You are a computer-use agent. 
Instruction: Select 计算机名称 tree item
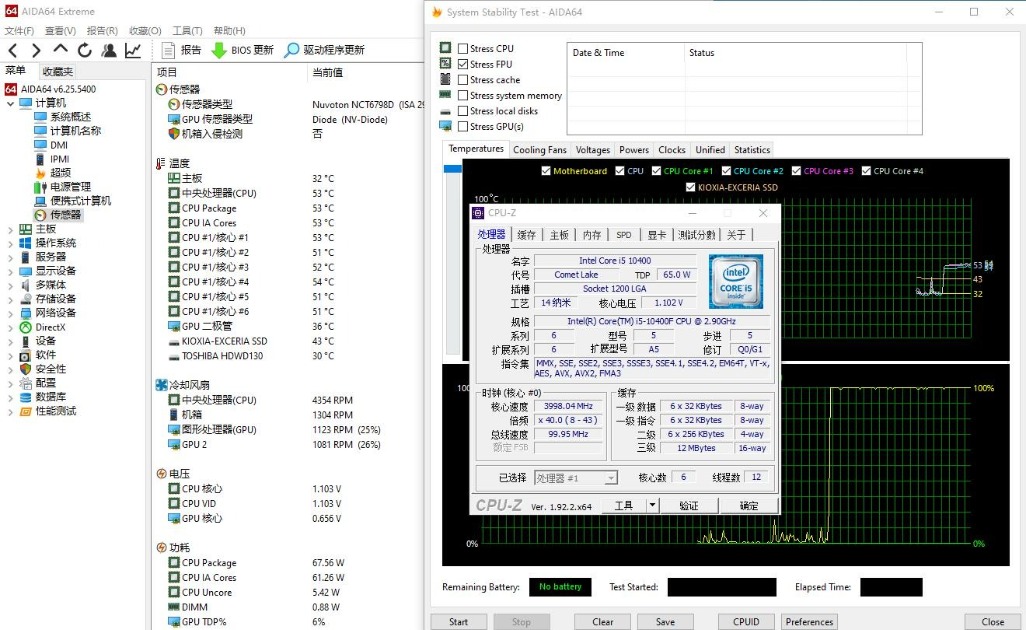pos(75,131)
